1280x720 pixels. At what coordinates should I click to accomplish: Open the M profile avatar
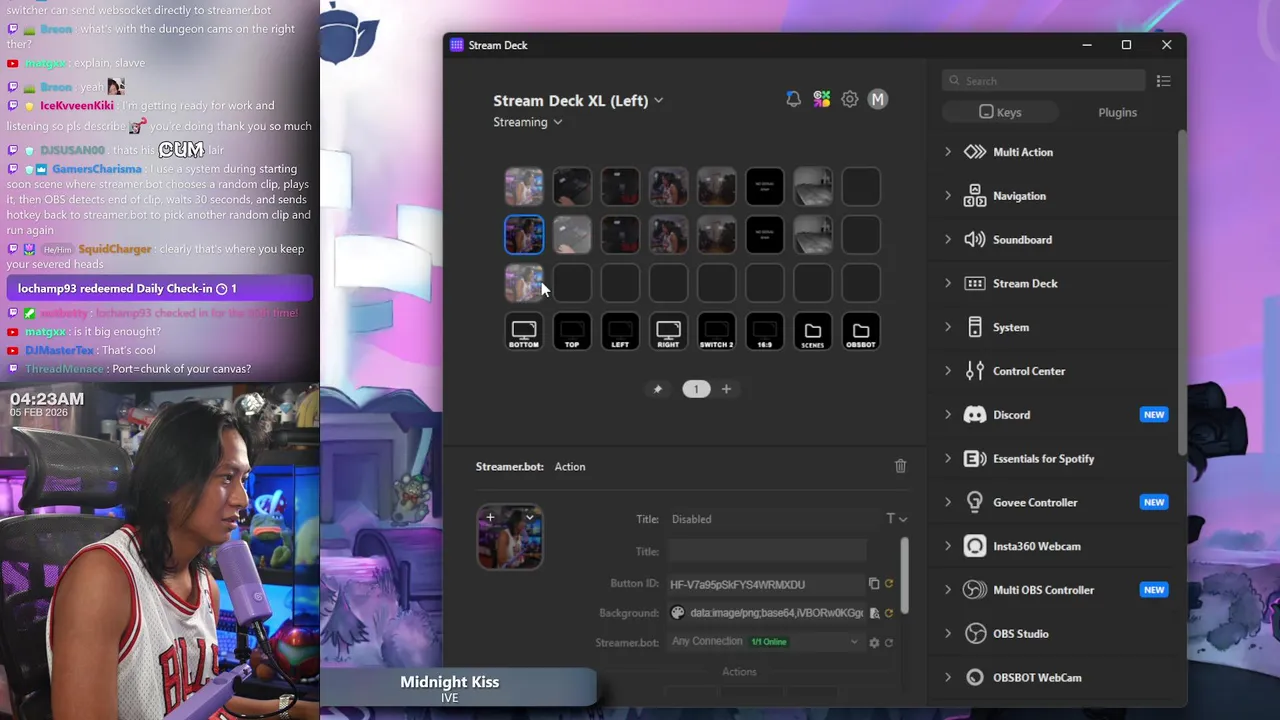(877, 99)
